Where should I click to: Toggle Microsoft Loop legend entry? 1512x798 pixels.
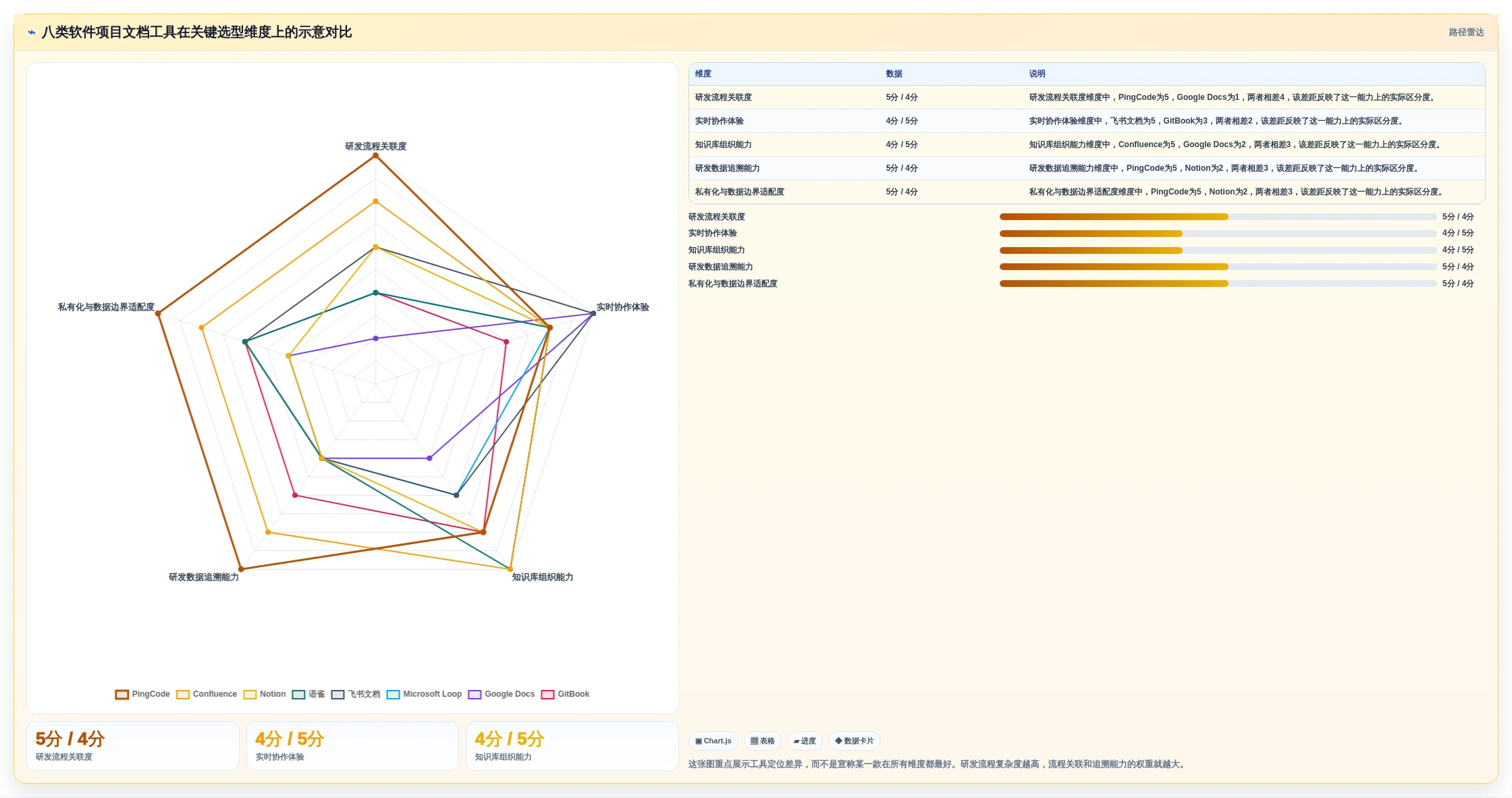coord(424,694)
